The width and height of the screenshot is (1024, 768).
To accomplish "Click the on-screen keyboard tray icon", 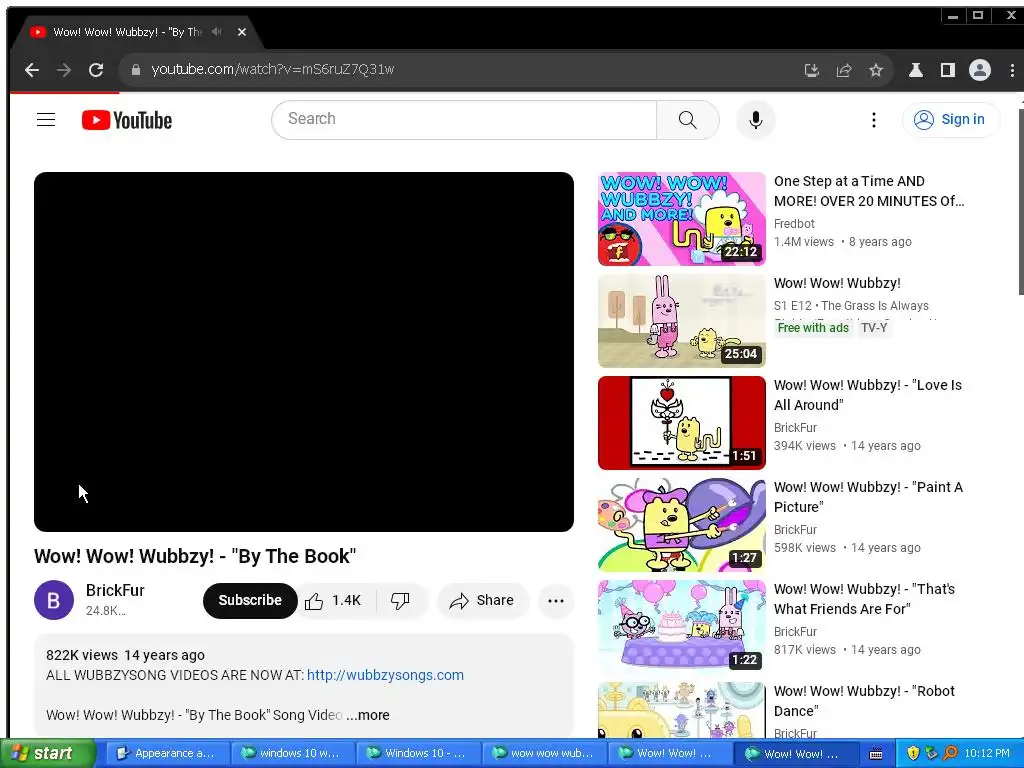I will 876,754.
